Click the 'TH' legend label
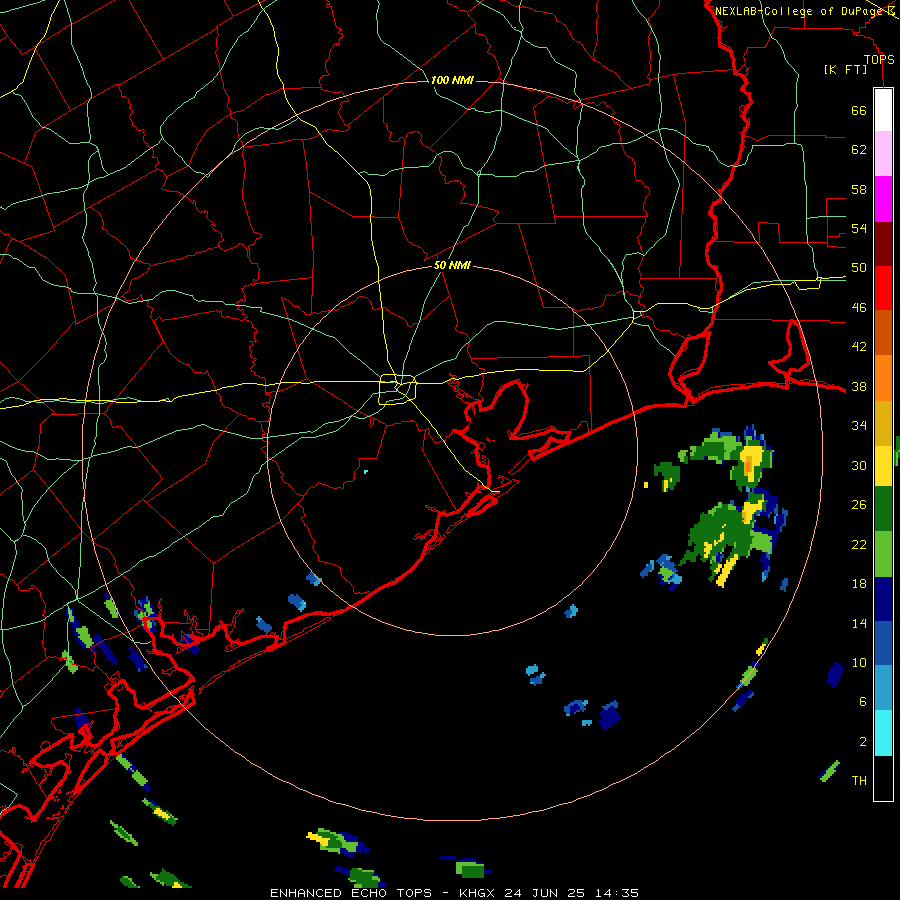 pyautogui.click(x=859, y=781)
